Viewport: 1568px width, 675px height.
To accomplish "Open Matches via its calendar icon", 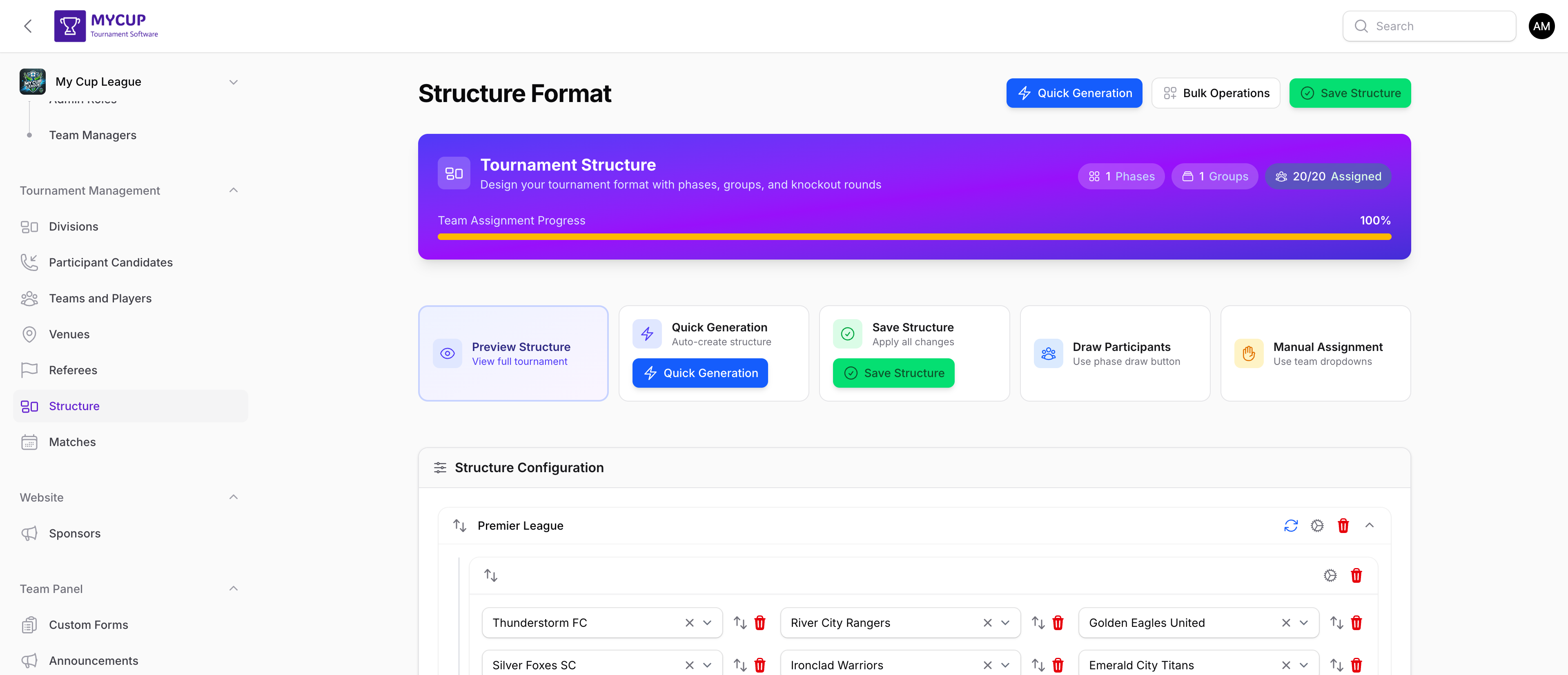I will click(30, 442).
